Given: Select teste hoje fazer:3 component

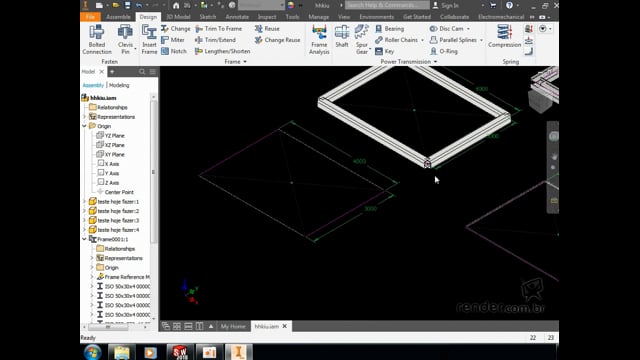Looking at the screenshot, I should [x=114, y=220].
